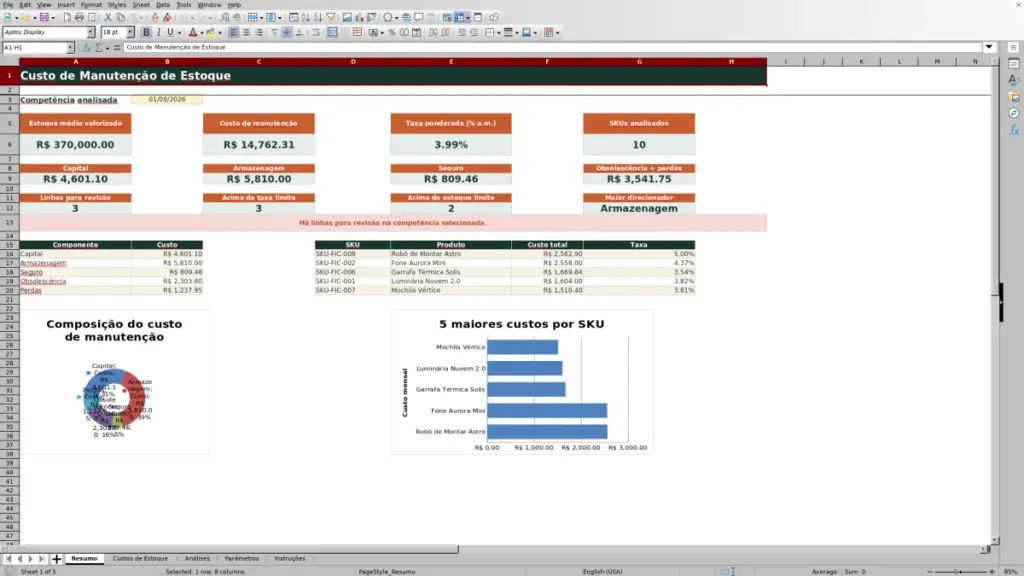Open the Function Wizard next to the formula bar

(x=86, y=48)
